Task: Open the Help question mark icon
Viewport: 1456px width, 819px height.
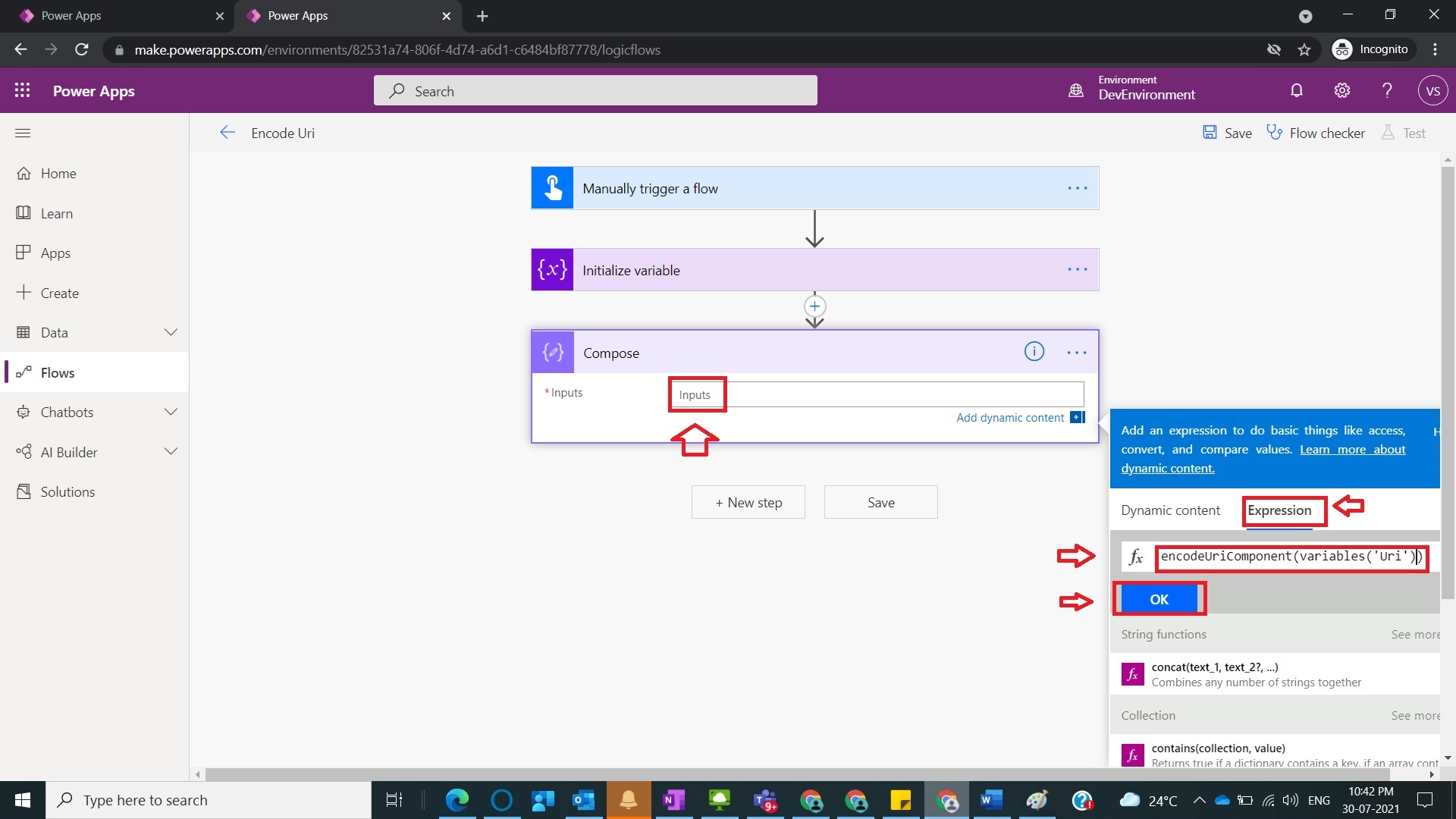Action: point(1386,90)
